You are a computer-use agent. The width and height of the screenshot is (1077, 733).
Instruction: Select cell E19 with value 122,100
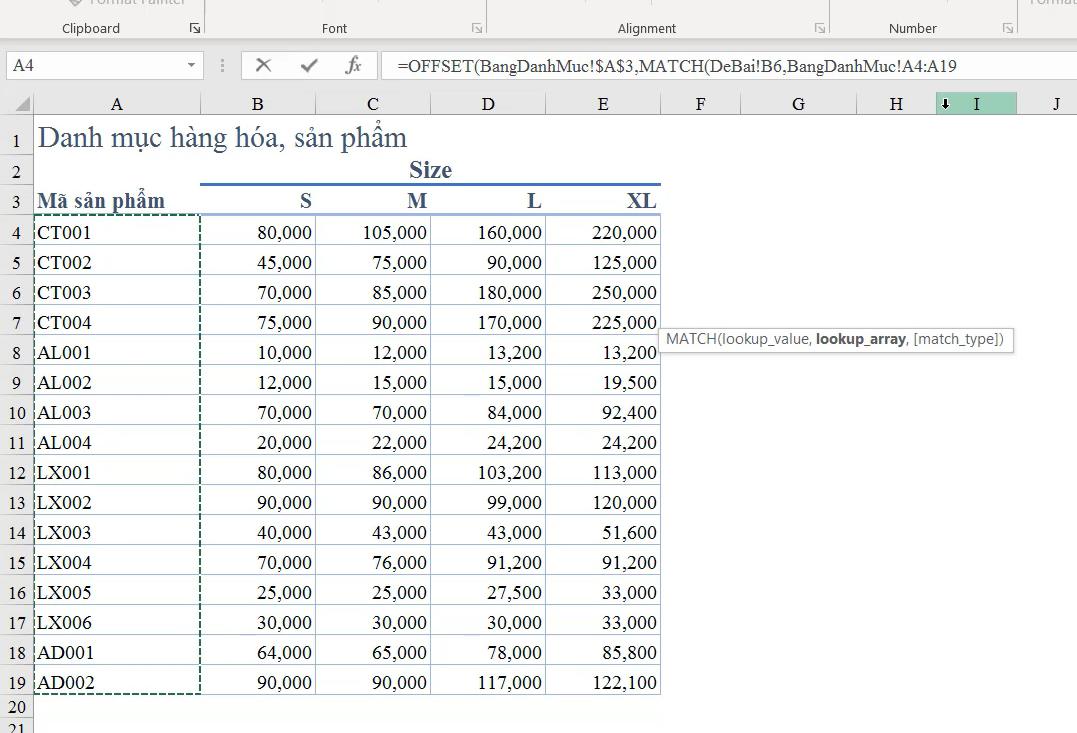(x=603, y=682)
